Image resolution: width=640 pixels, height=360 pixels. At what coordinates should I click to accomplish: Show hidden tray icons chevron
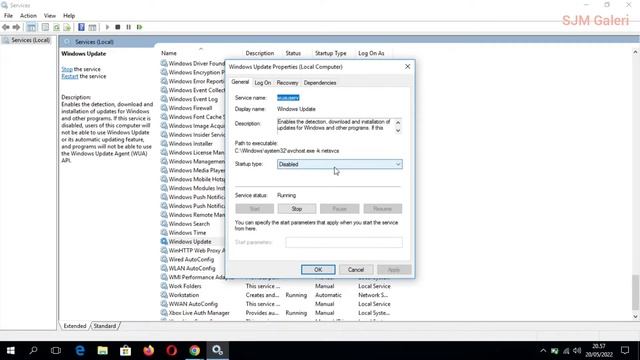(543, 351)
